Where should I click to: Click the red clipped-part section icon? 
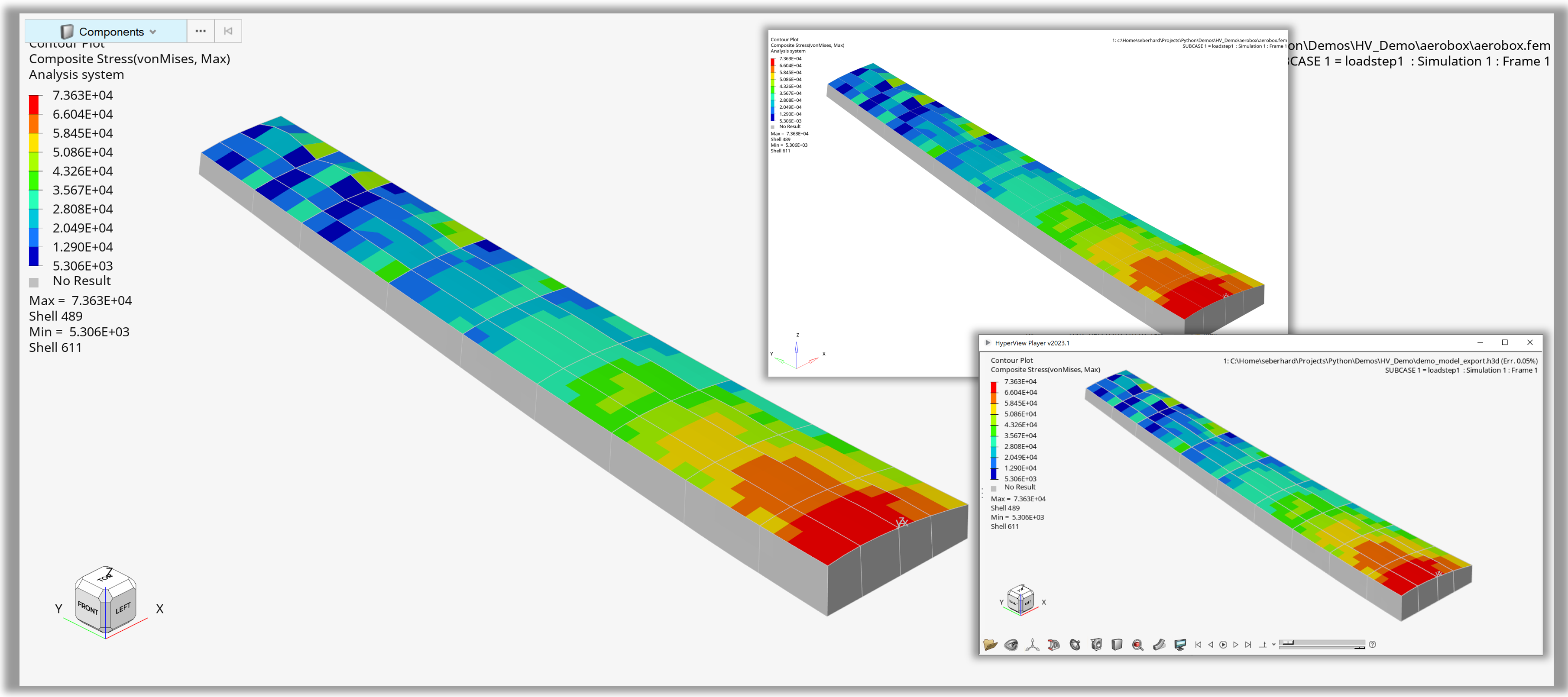click(x=1054, y=645)
